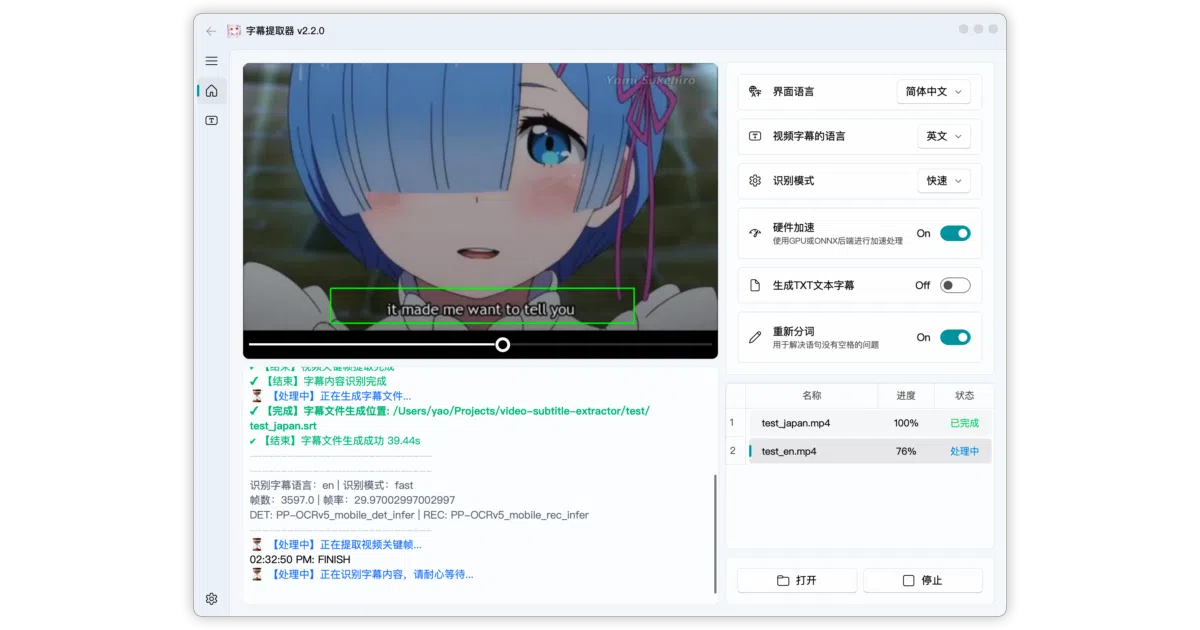The image size is (1200, 630).
Task: Click the back arrow in title bar
Action: coord(211,31)
